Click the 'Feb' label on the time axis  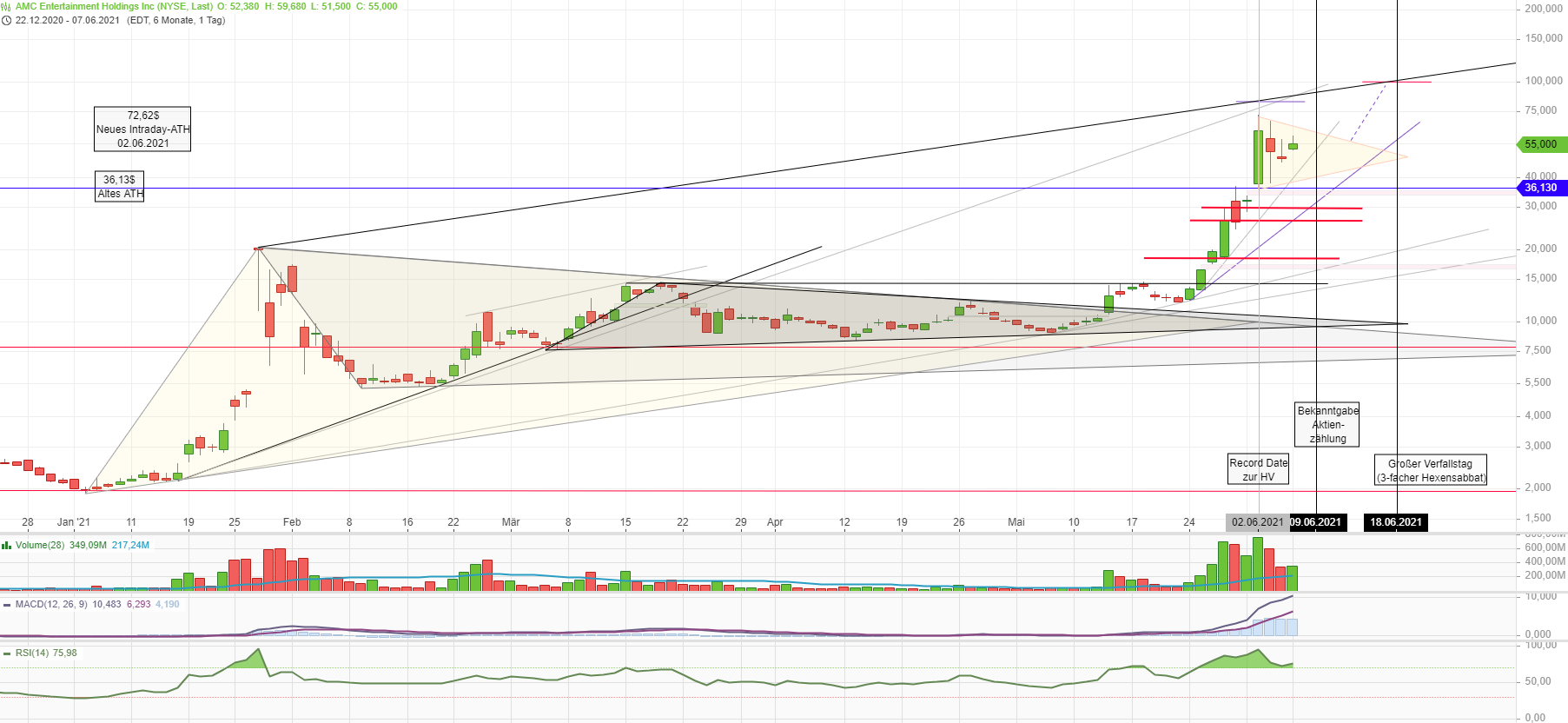pyautogui.click(x=292, y=522)
